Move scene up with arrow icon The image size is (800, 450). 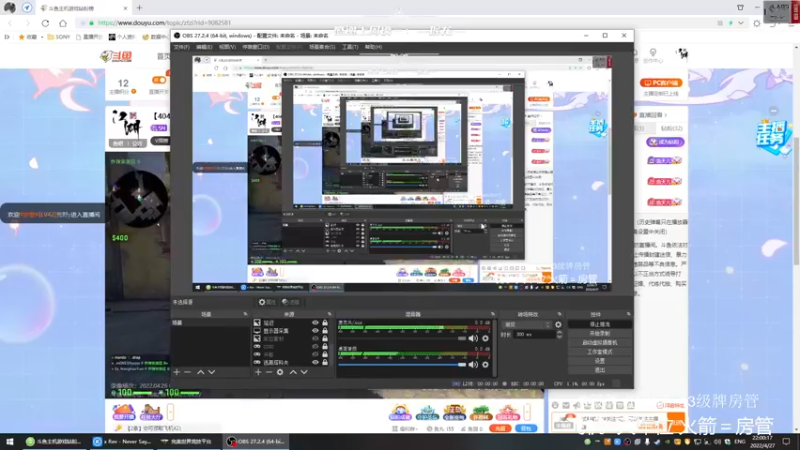click(201, 372)
